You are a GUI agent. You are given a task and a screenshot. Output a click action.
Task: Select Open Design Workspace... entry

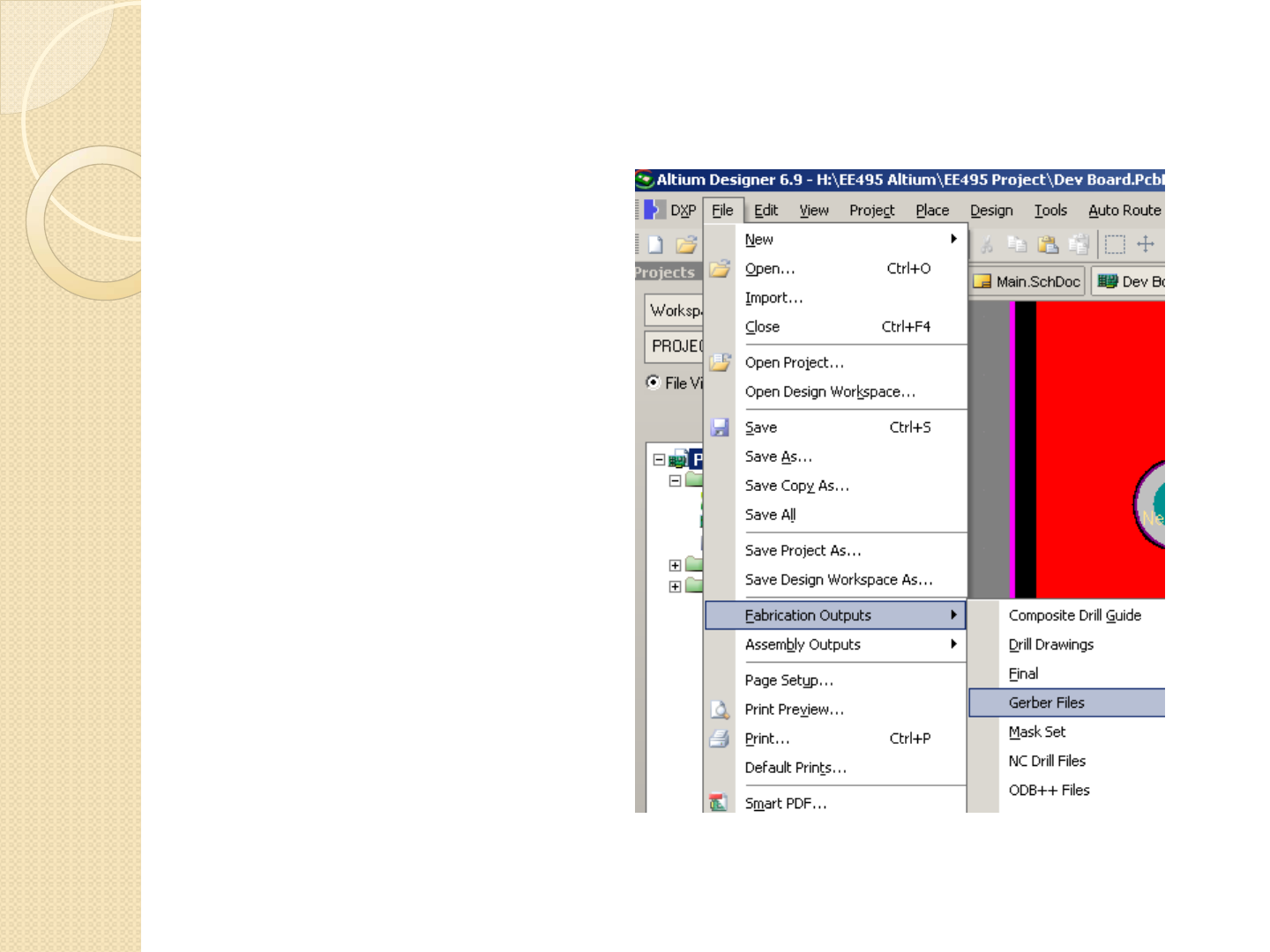pyautogui.click(x=836, y=391)
